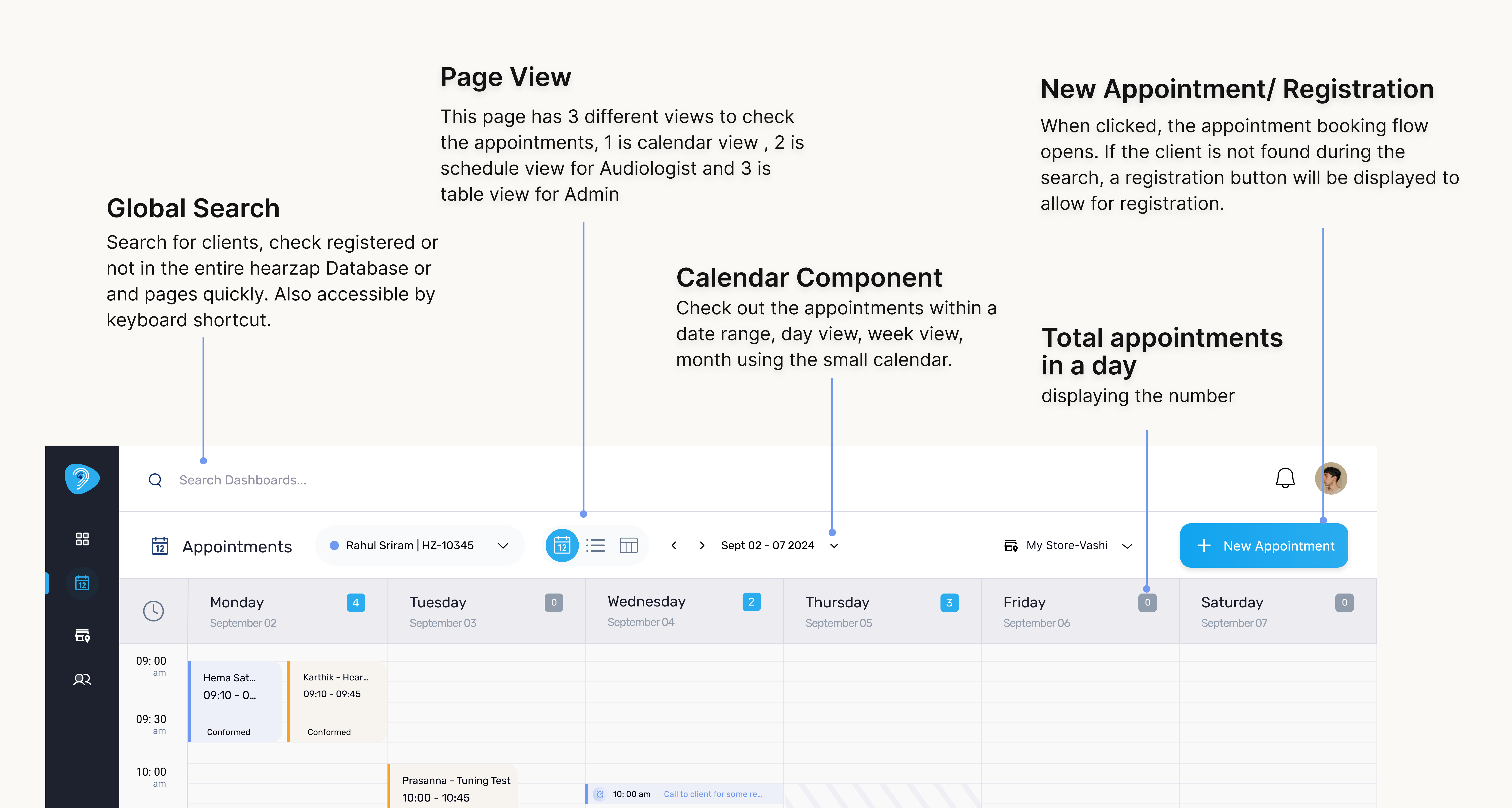The width and height of the screenshot is (1512, 808).
Task: Open the clients people icon in sidebar
Action: [x=82, y=679]
